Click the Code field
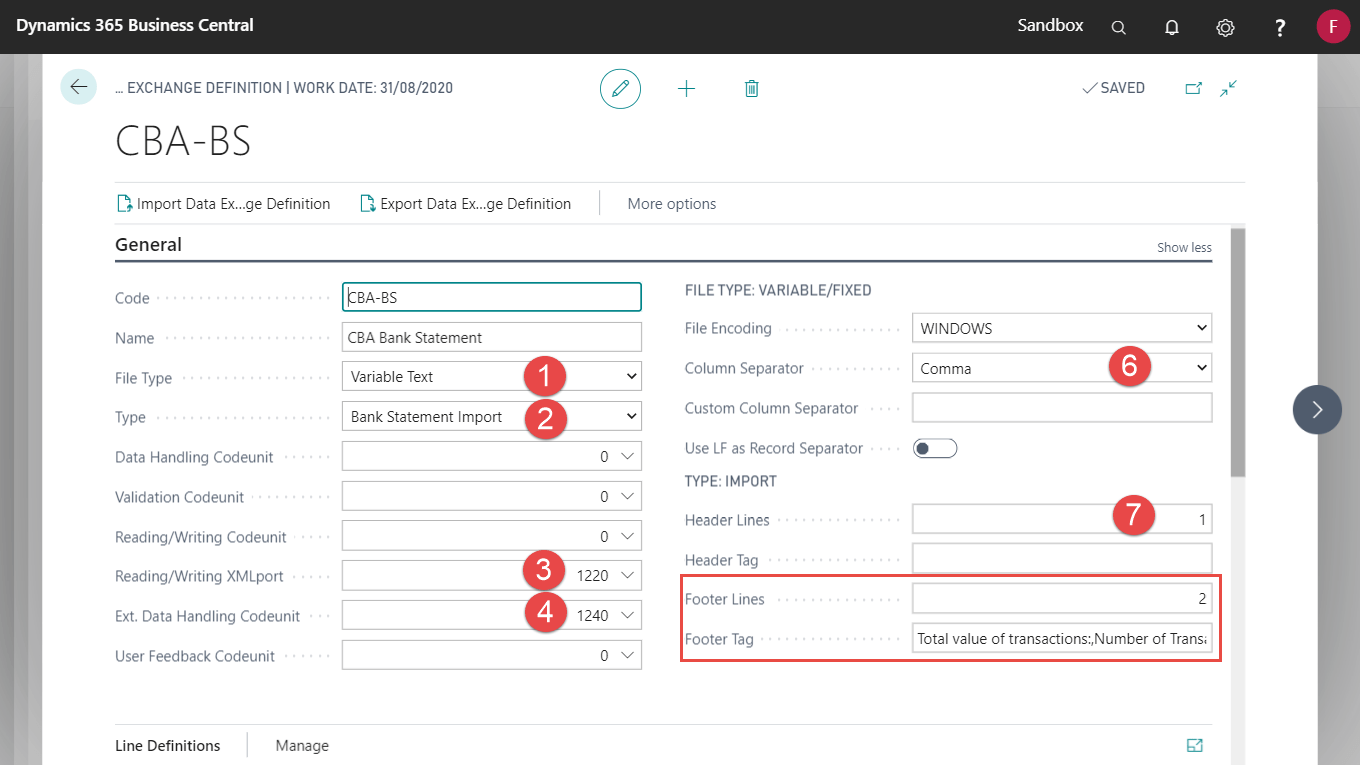The image size is (1360, 766). (491, 297)
